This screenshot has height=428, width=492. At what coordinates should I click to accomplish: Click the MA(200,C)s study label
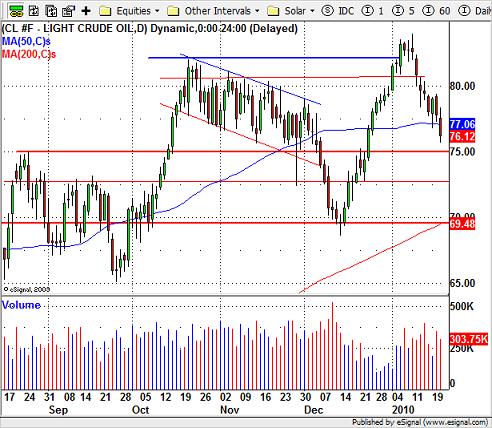click(x=29, y=54)
